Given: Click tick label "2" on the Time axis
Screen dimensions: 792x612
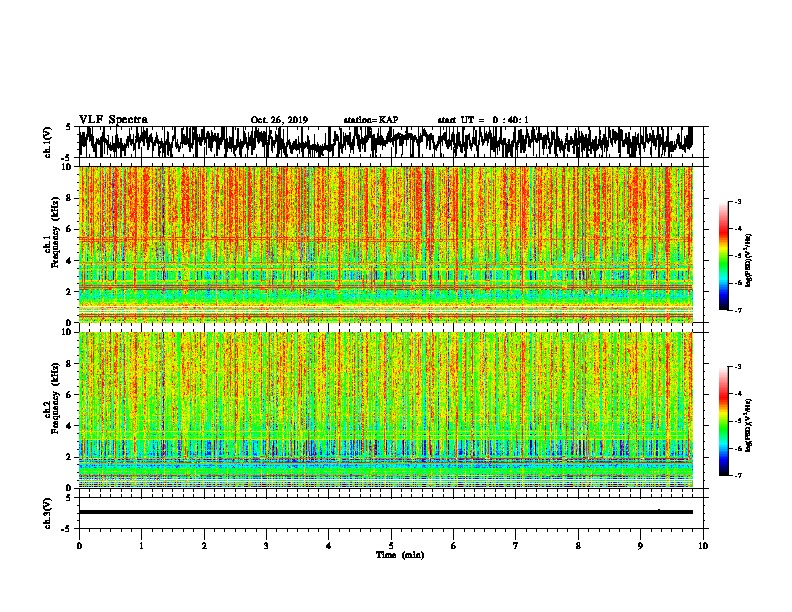Looking at the screenshot, I should pos(204,546).
